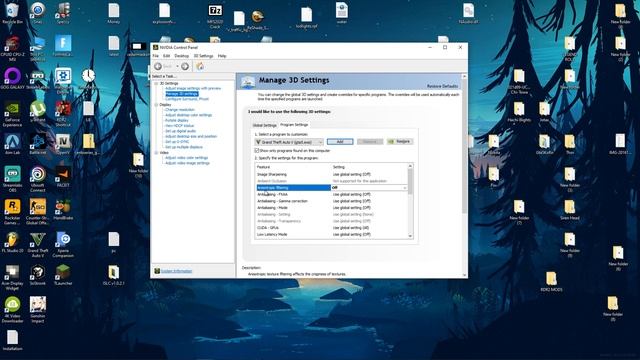The height and width of the screenshot is (360, 640).
Task: Click the Home icon in NVIDIA toolbar
Action: click(200, 66)
